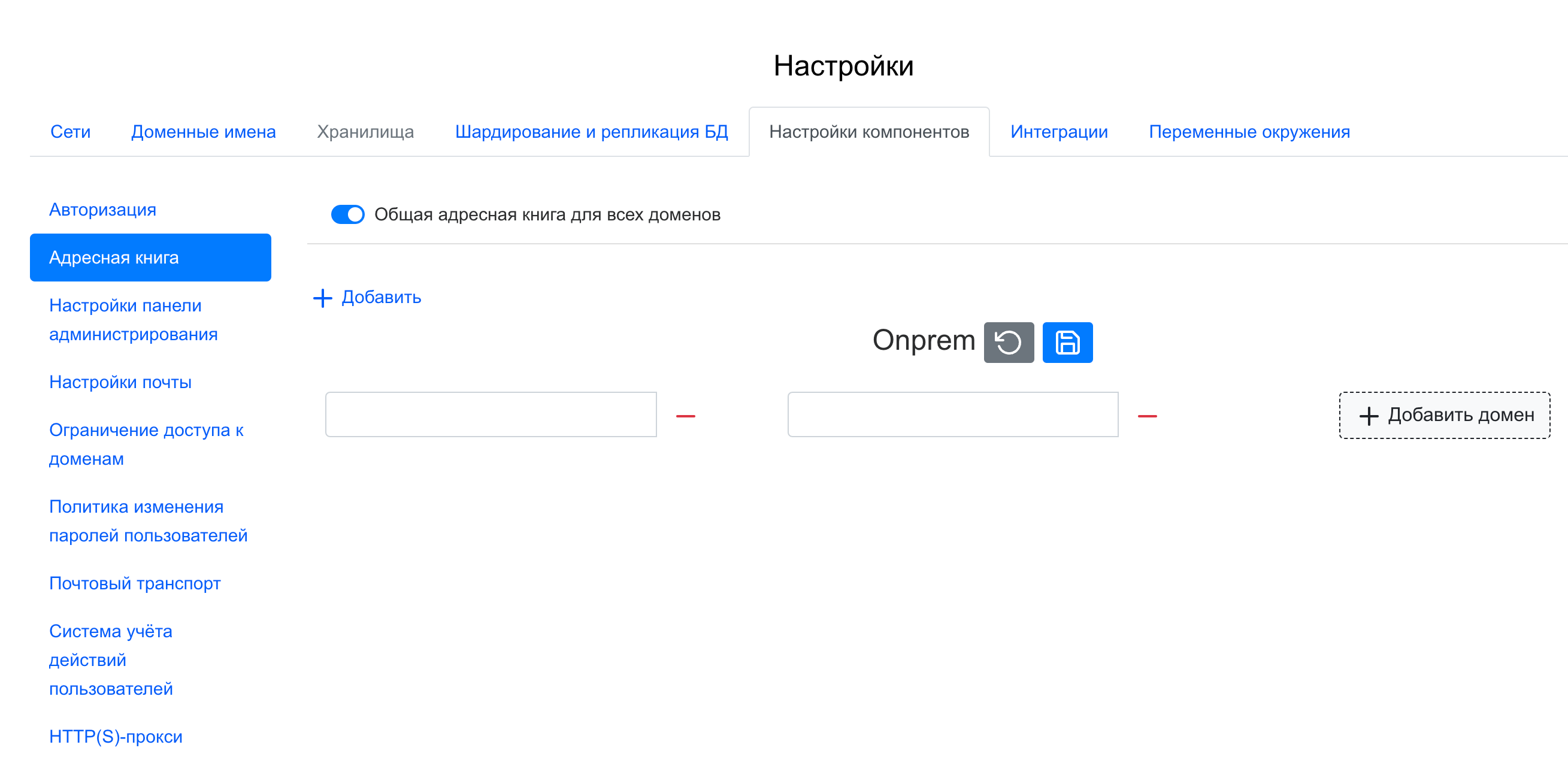Viewport: 1568px width, 772px height.
Task: Open Шардирование и репликация БД tab
Action: 591,132
